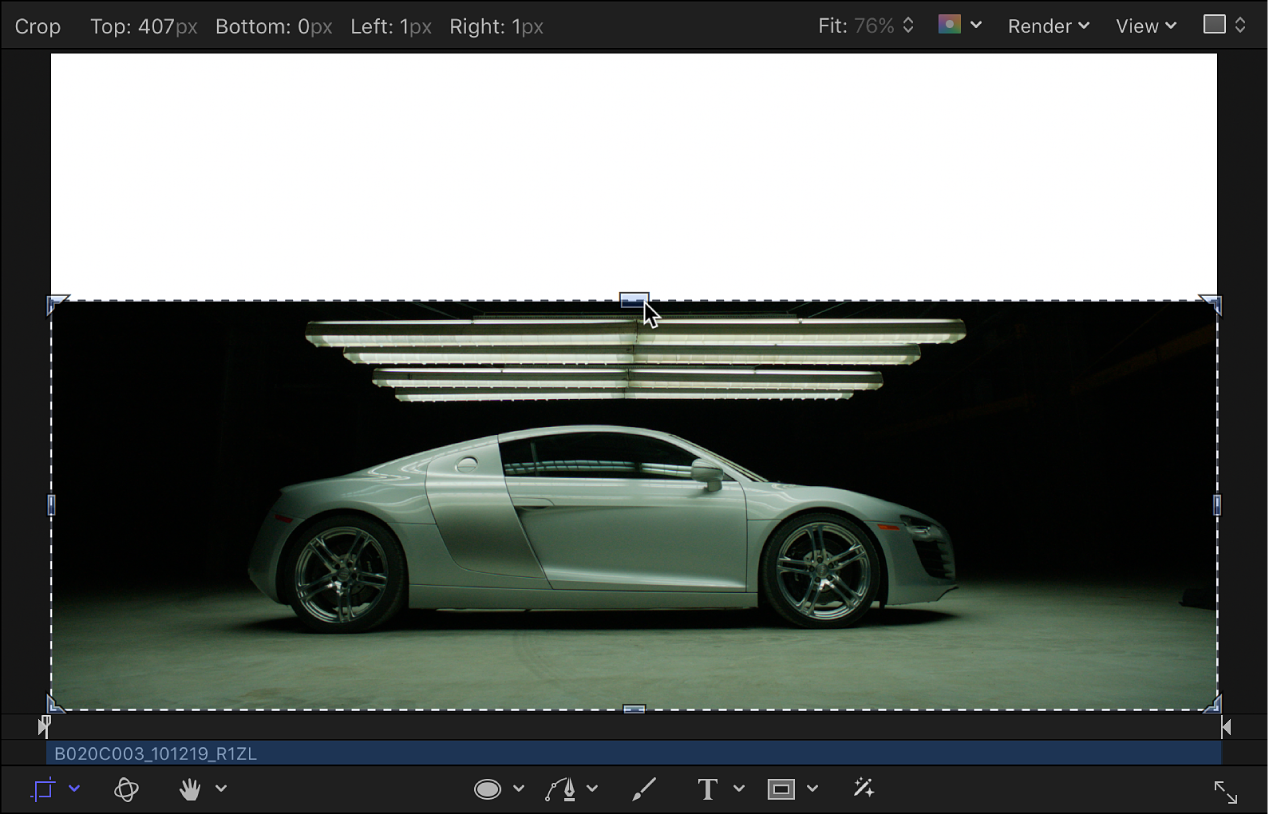Image resolution: width=1270 pixels, height=814 pixels.
Task: Select the Adjust Item wand tool
Action: pyautogui.click(x=863, y=789)
